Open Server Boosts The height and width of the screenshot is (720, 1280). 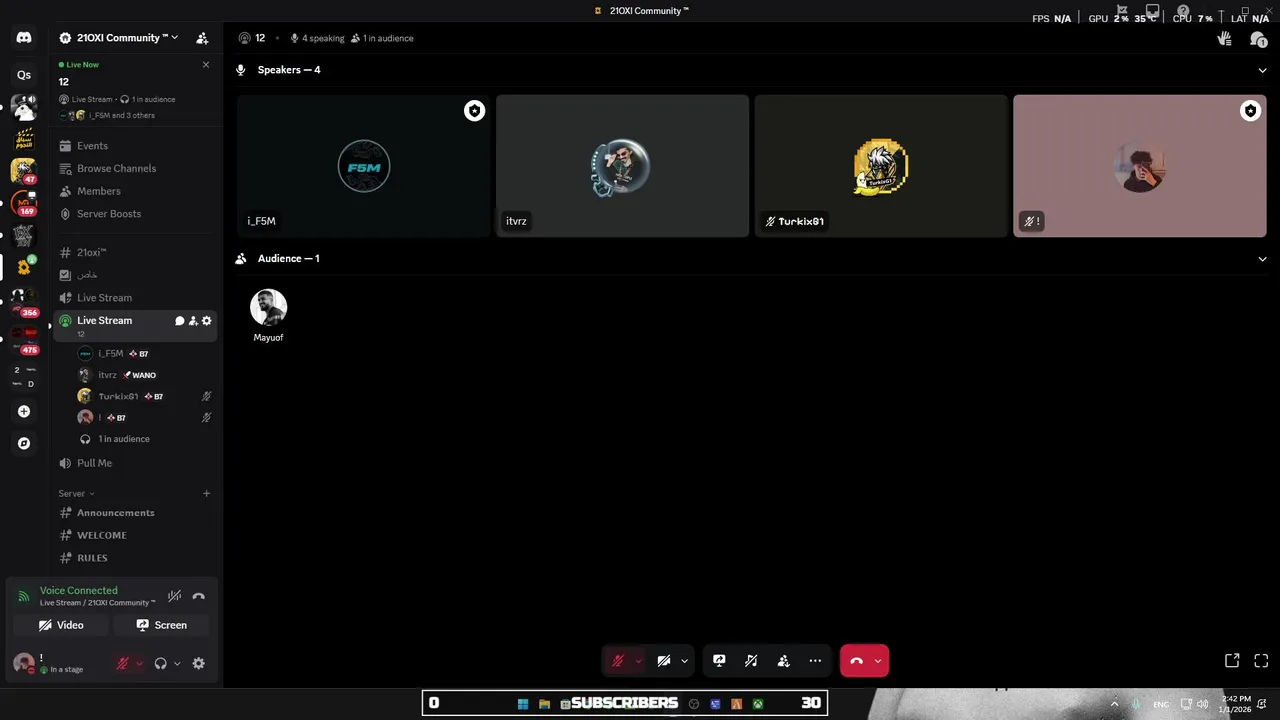pos(134,214)
